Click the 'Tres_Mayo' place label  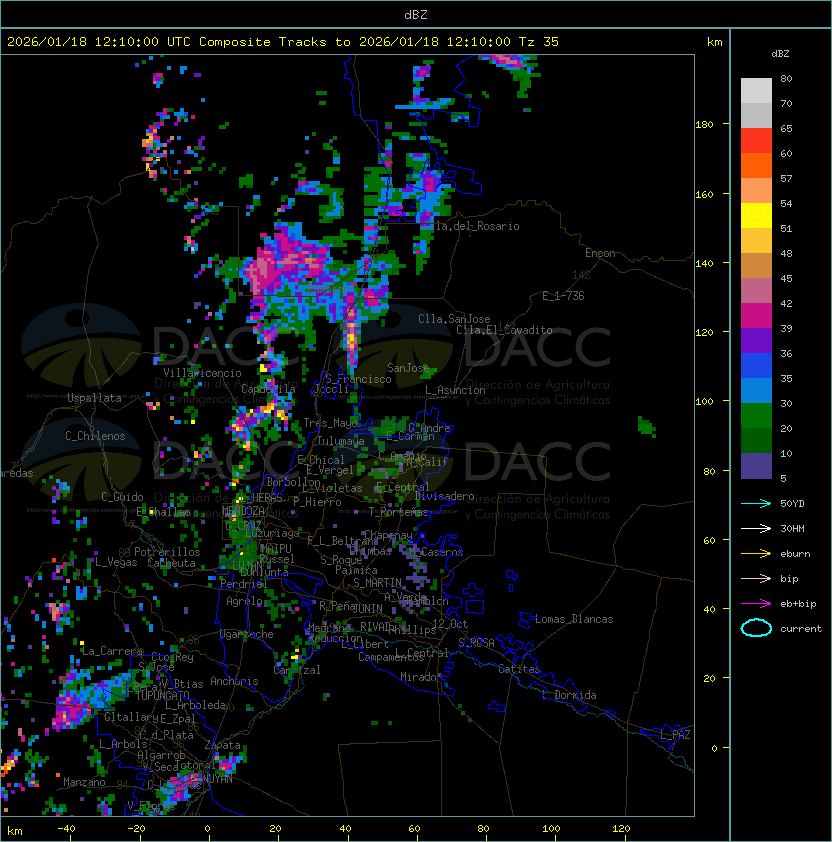pyautogui.click(x=330, y=423)
